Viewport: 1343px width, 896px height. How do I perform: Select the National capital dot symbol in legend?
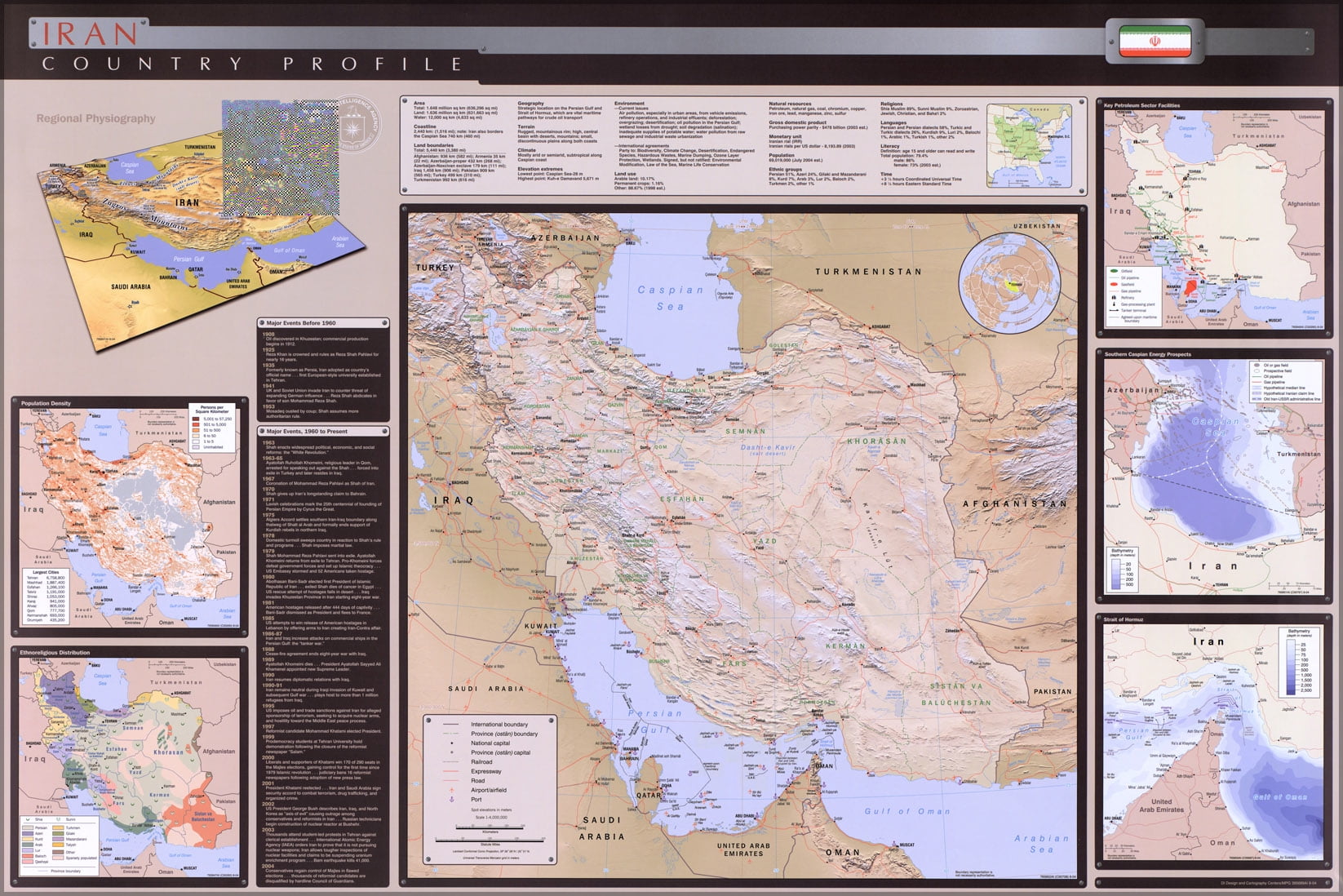pyautogui.click(x=451, y=743)
